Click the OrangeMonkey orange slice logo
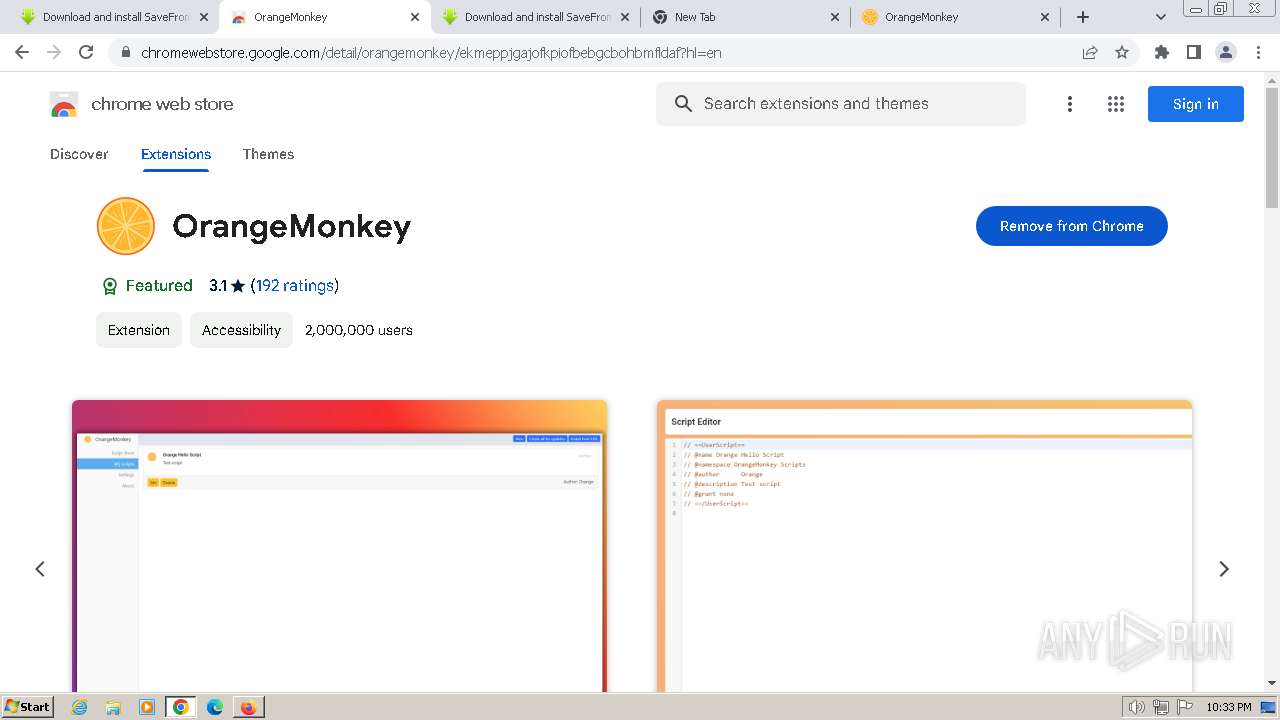 point(126,226)
